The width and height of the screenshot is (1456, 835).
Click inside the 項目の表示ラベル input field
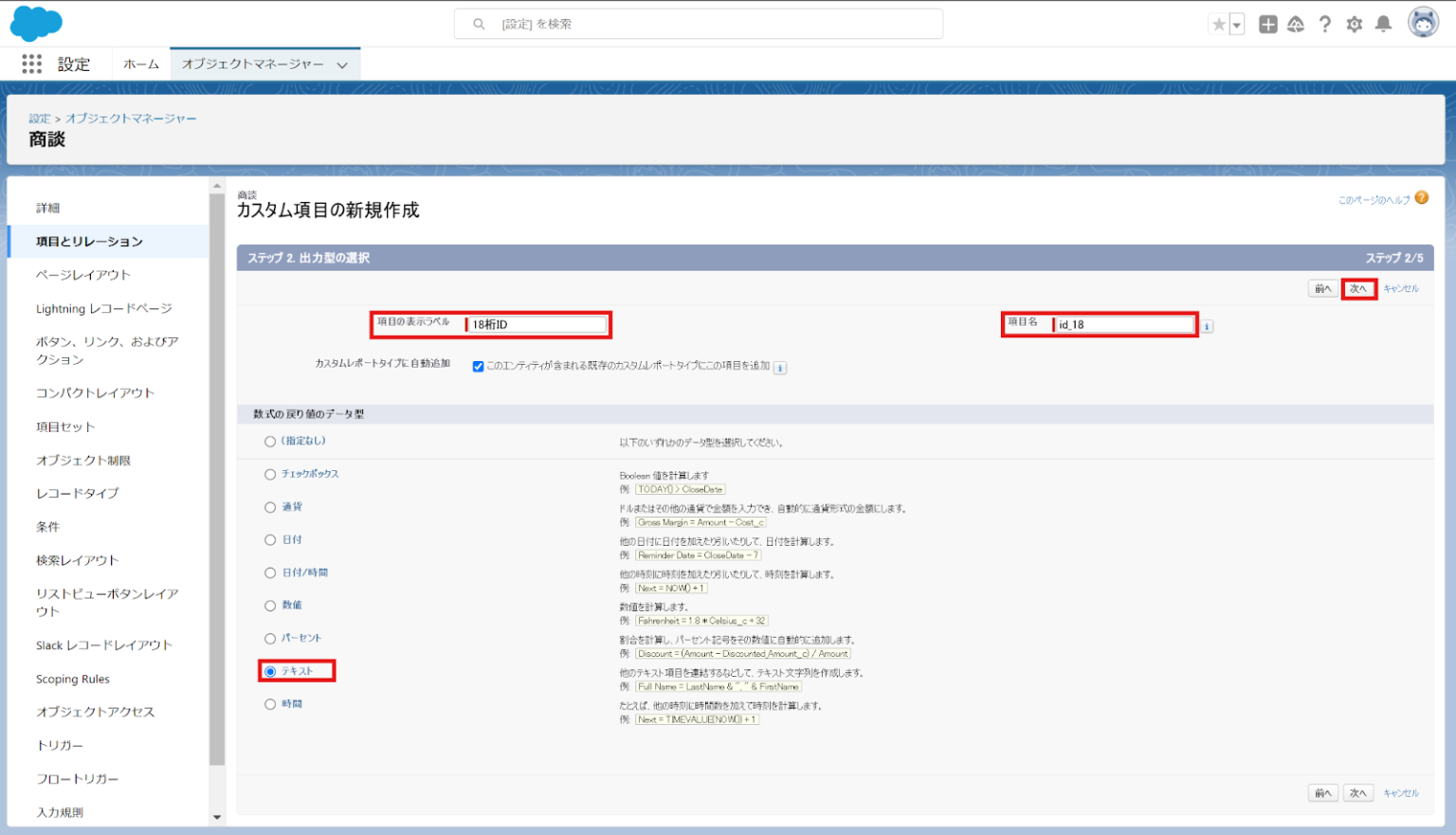[536, 324]
